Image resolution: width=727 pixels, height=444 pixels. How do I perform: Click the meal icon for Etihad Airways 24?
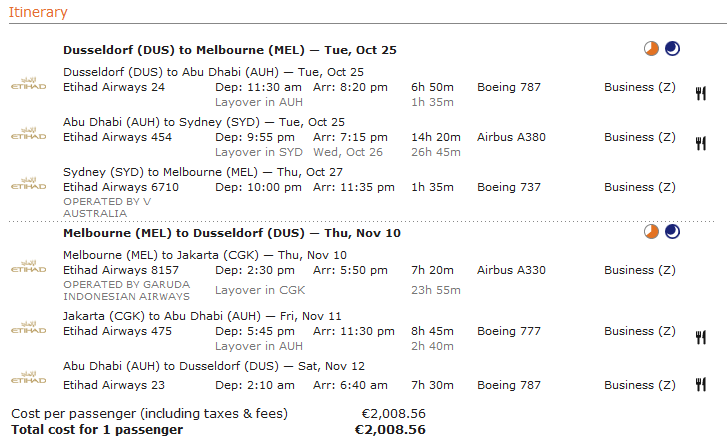701,93
